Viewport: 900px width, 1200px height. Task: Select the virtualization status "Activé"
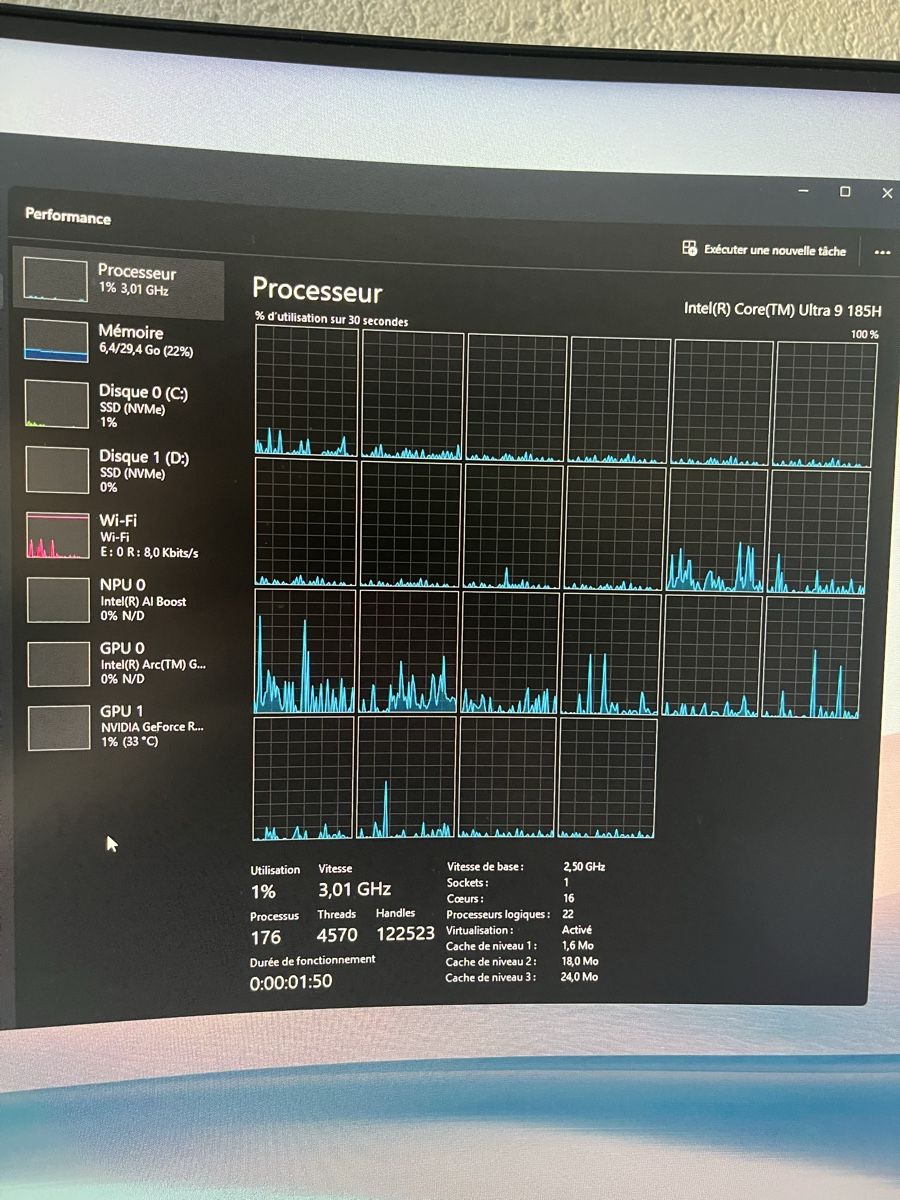[577, 930]
